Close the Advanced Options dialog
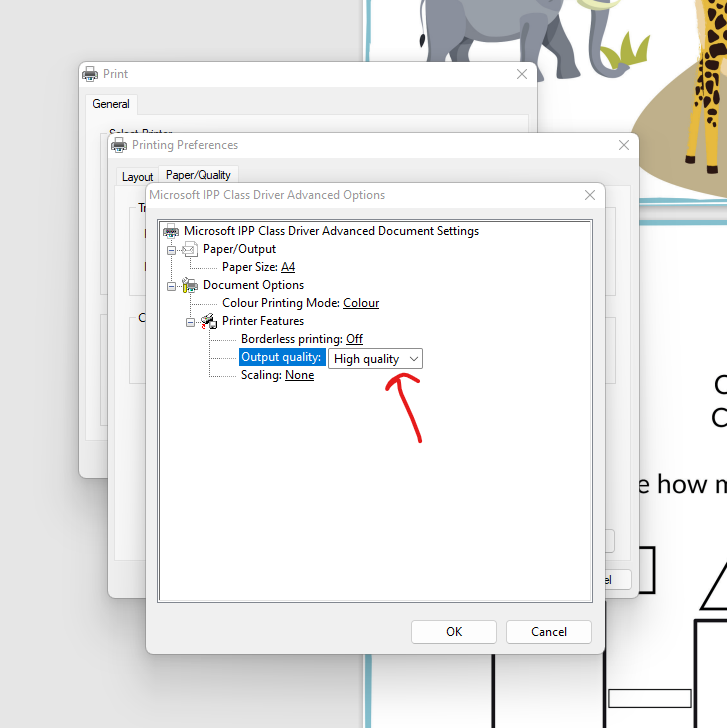 tap(590, 195)
